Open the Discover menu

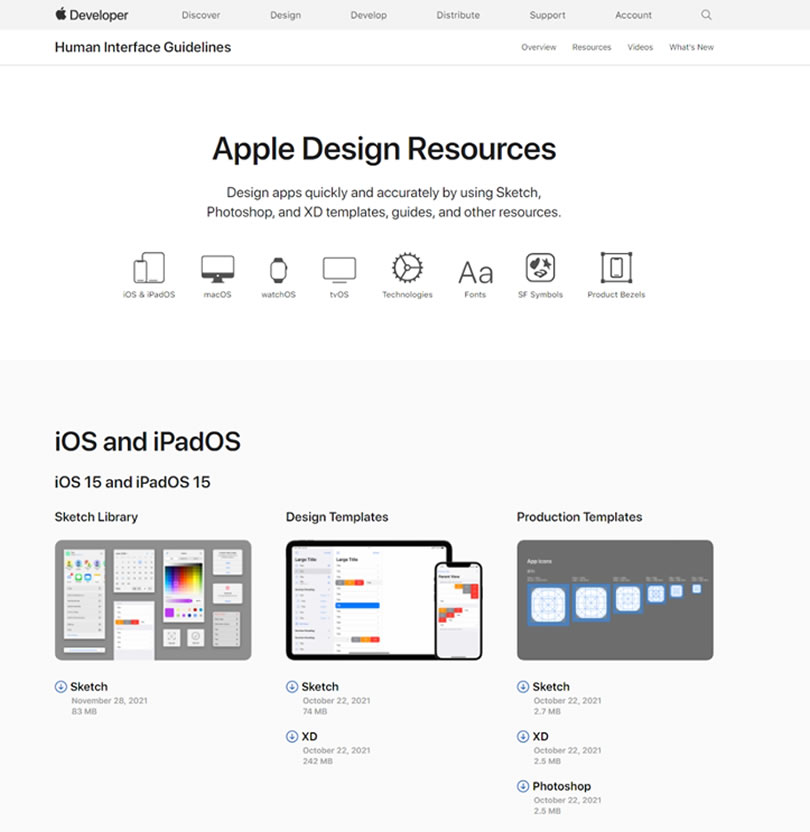pyautogui.click(x=201, y=15)
